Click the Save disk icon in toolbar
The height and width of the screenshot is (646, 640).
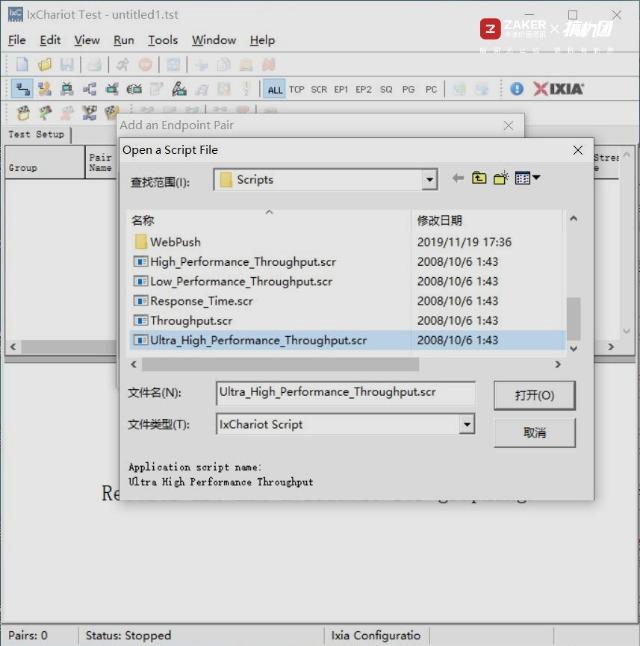coord(67,65)
